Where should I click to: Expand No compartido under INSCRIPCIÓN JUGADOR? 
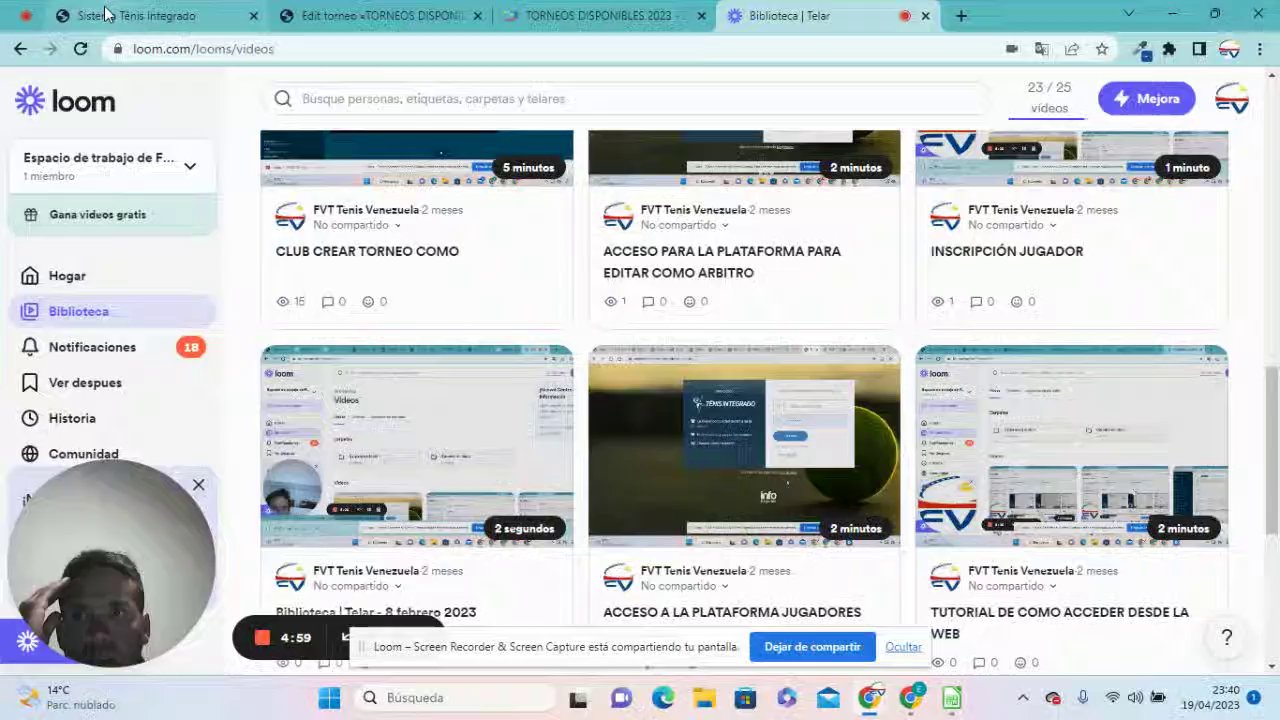click(x=1012, y=225)
